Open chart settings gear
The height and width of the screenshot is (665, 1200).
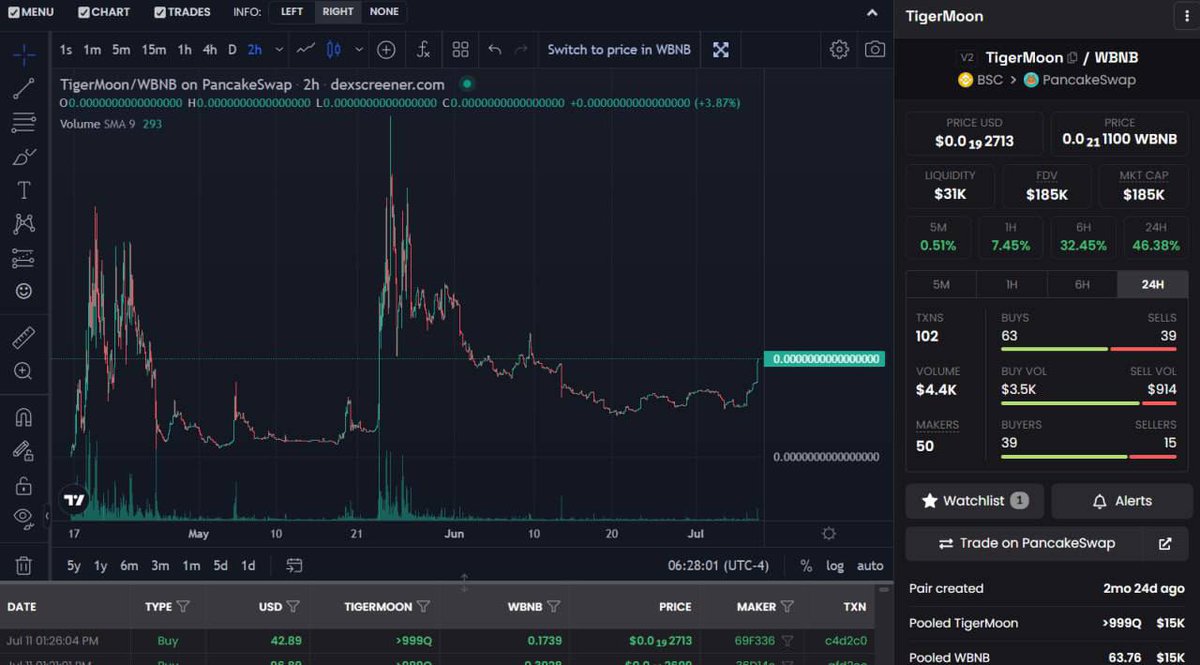tap(839, 50)
